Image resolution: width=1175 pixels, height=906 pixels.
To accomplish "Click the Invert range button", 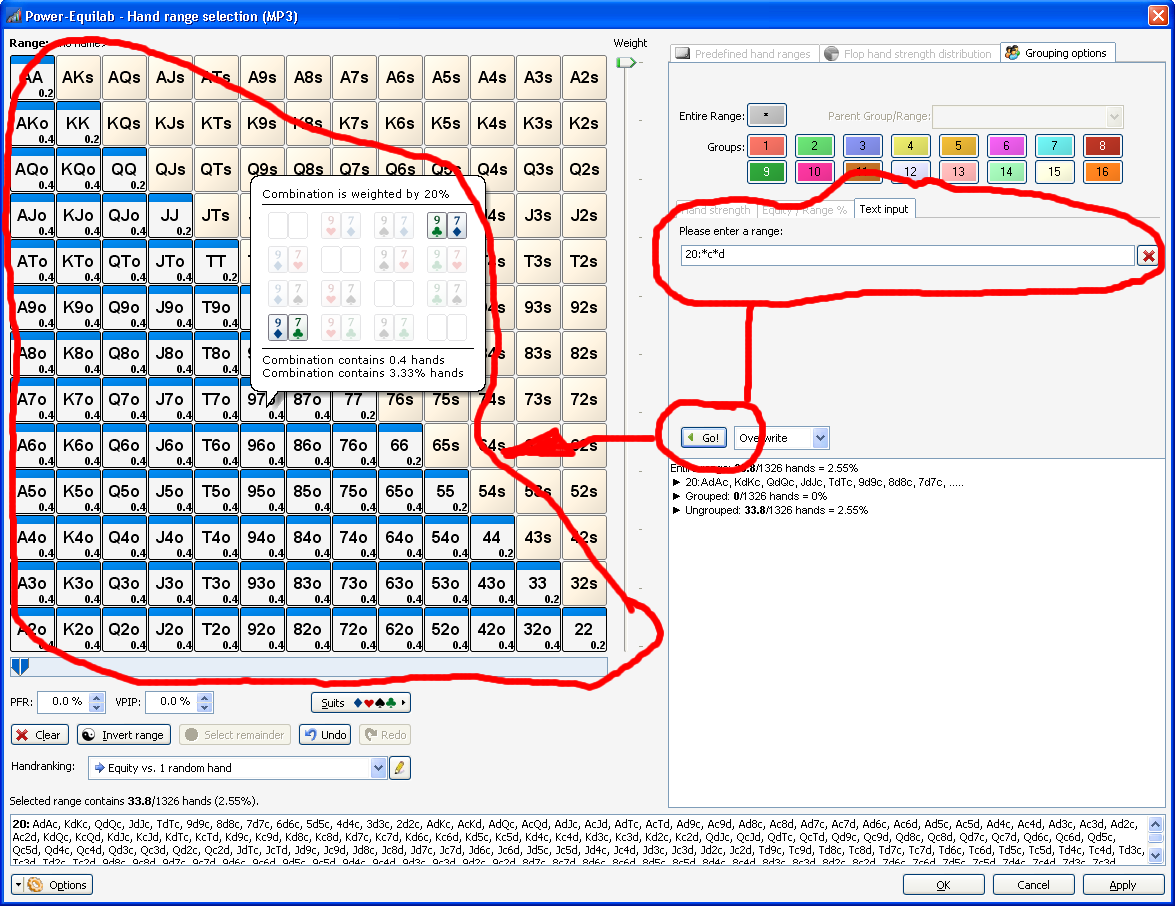I will 124,735.
